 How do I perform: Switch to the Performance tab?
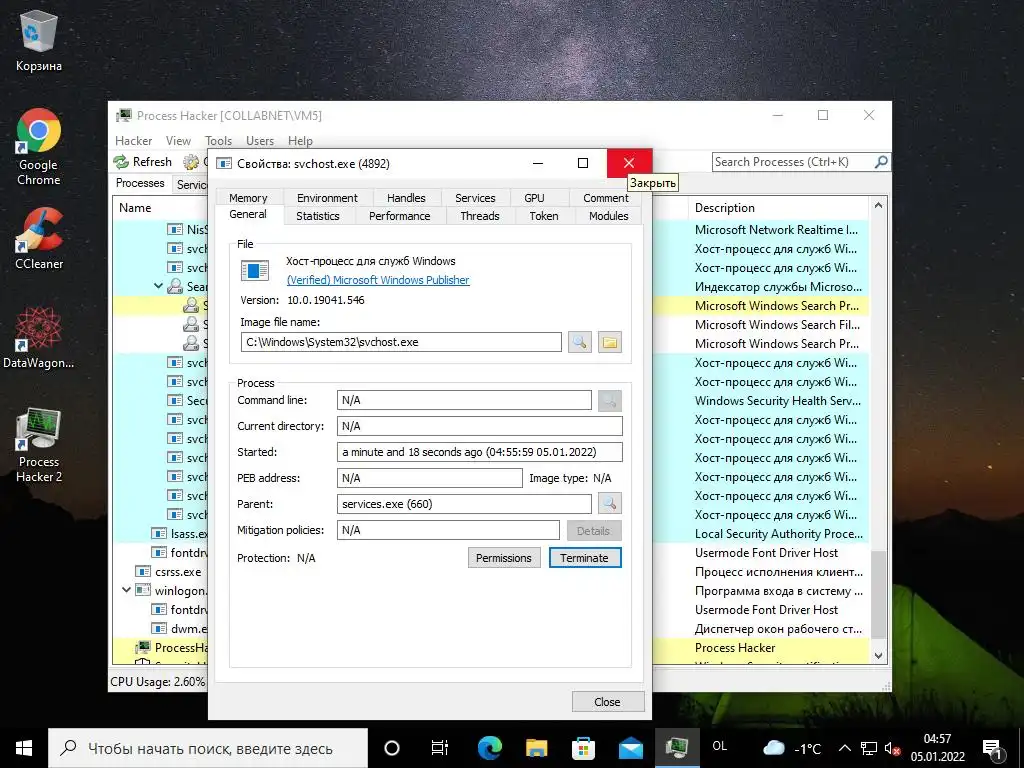tap(400, 216)
